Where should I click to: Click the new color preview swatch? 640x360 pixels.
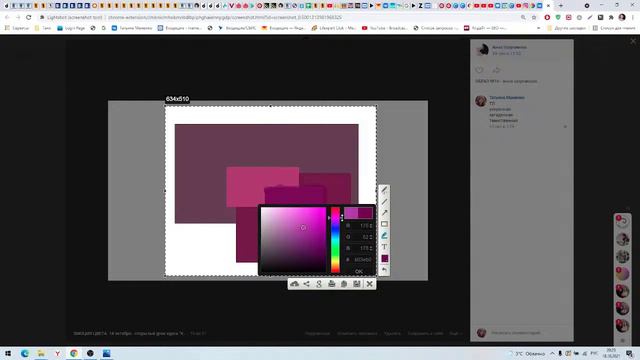point(351,213)
